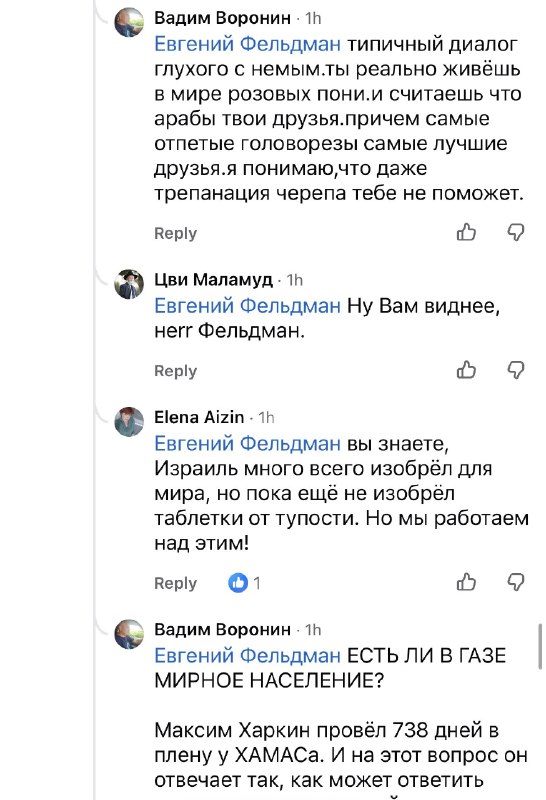Viewport: 546px width, 800px height.
Task: Thumbs up Цви Маламуд's comment
Action: coord(466,369)
